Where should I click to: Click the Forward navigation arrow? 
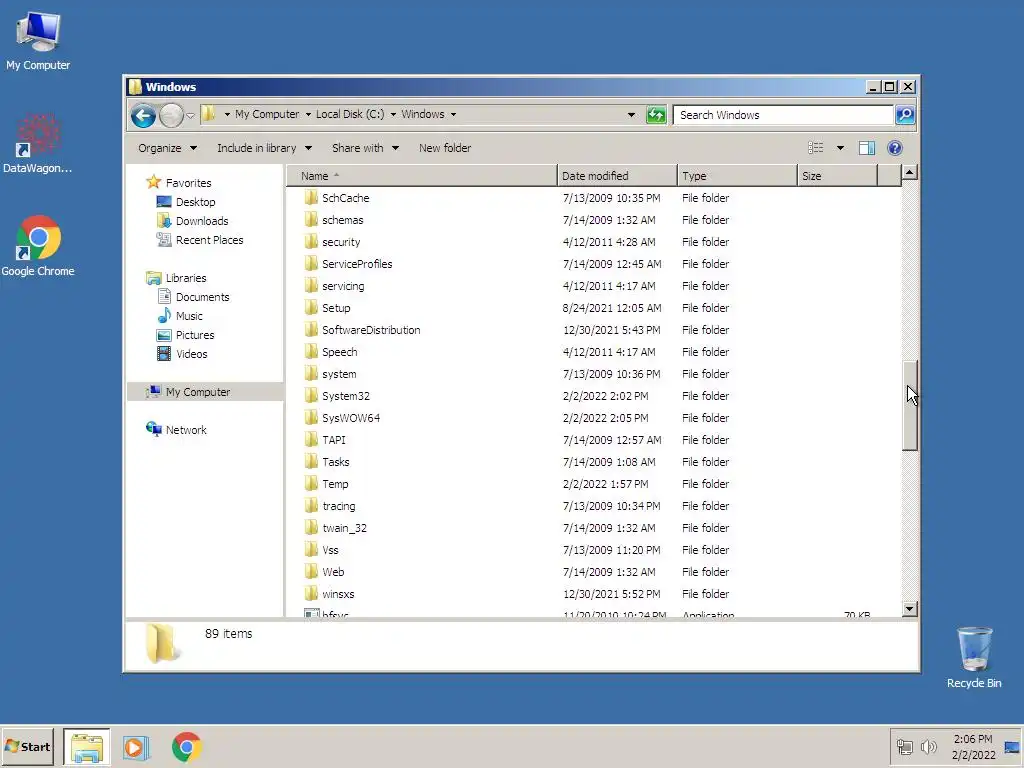[x=171, y=116]
